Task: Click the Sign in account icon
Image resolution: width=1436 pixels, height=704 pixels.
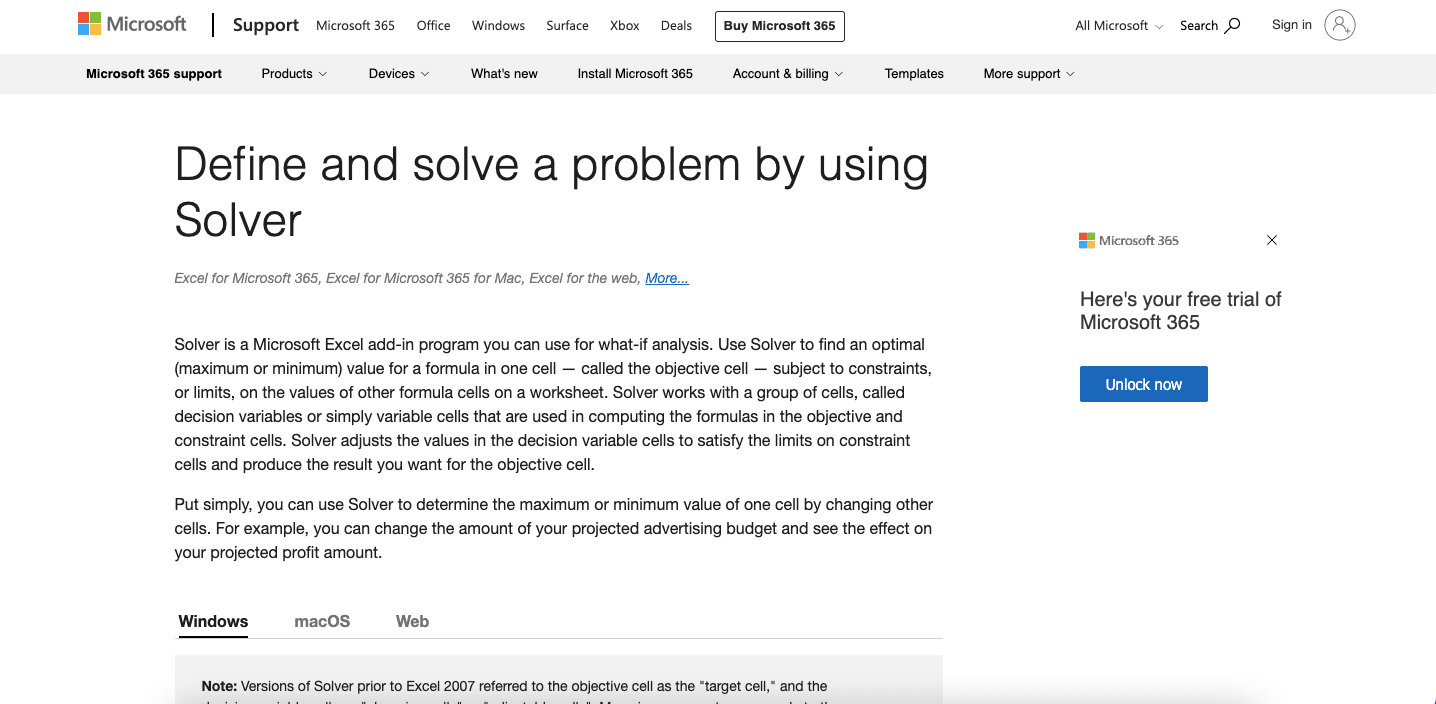Action: pos(1338,24)
